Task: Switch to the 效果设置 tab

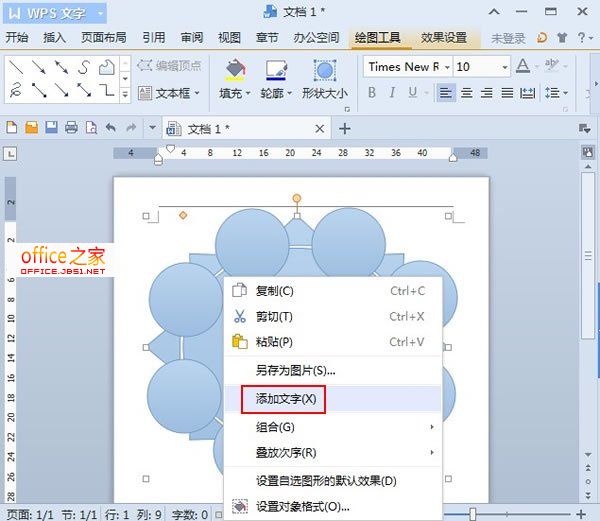Action: pyautogui.click(x=444, y=37)
